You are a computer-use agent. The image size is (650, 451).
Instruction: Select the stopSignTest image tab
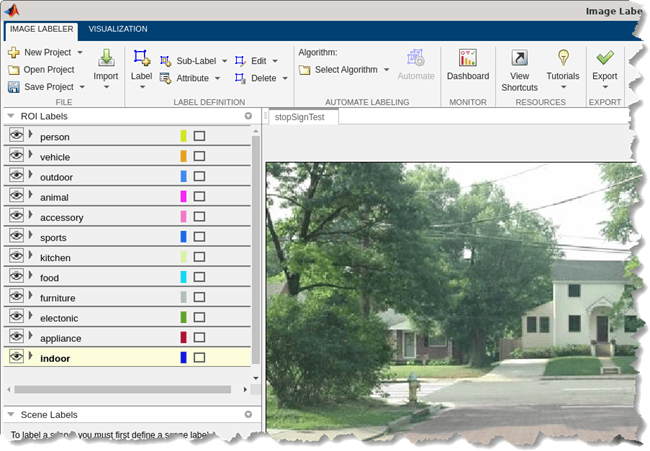[x=300, y=117]
